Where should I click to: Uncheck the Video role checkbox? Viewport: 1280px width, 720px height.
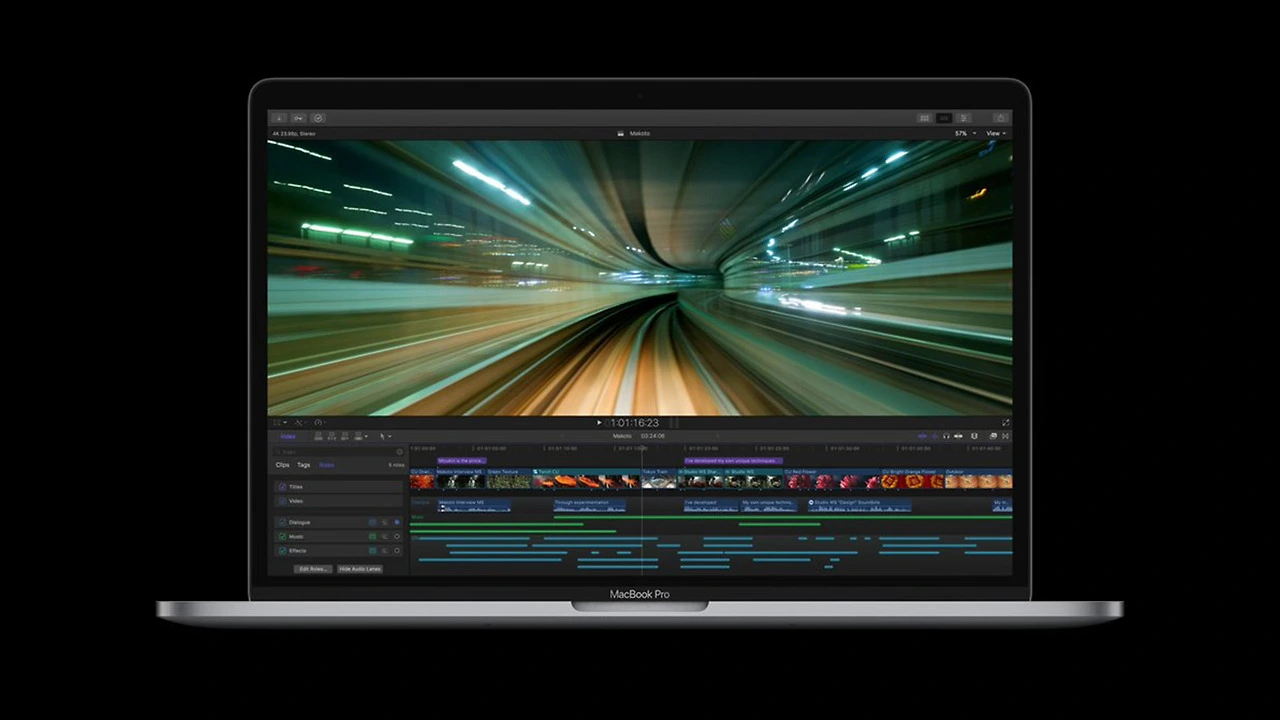click(x=282, y=501)
